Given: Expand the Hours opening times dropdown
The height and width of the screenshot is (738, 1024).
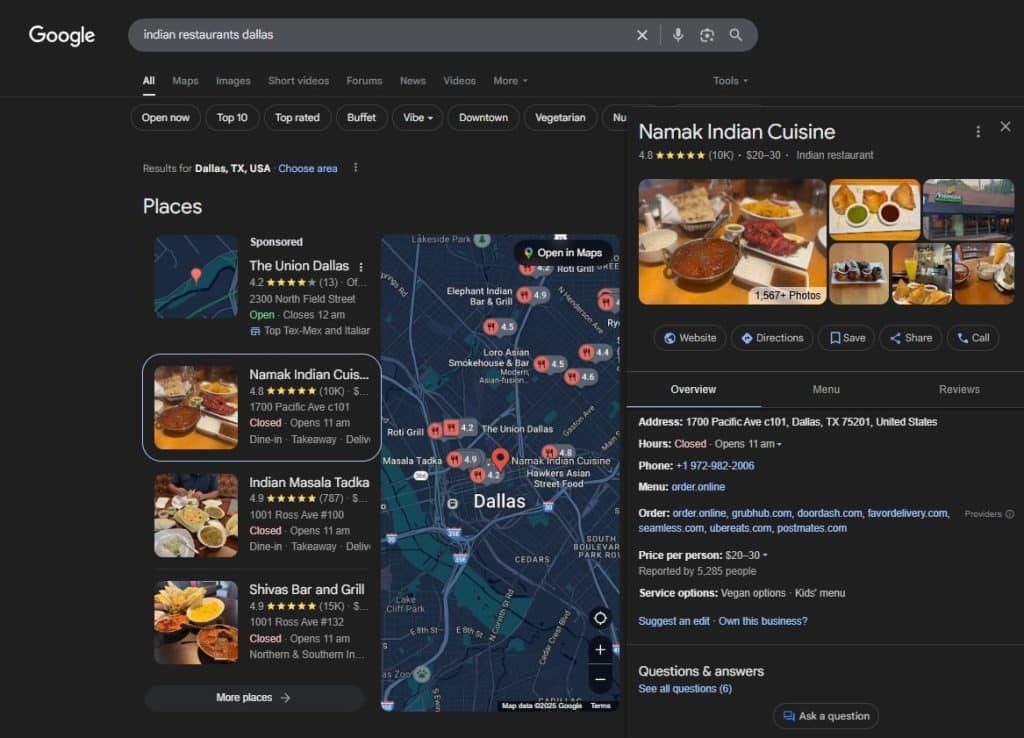Looking at the screenshot, I should tap(748, 444).
